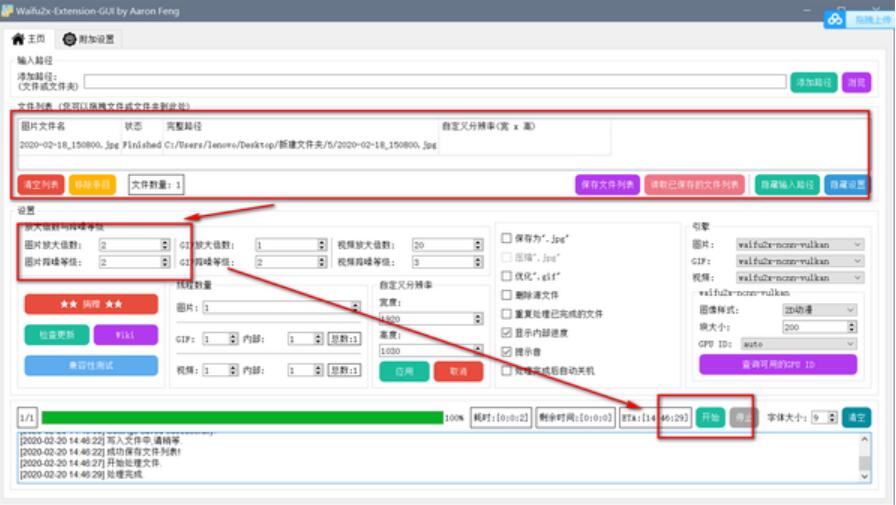The height and width of the screenshot is (505, 896).
Task: Click the 处理完成 log line
Action: (81, 475)
